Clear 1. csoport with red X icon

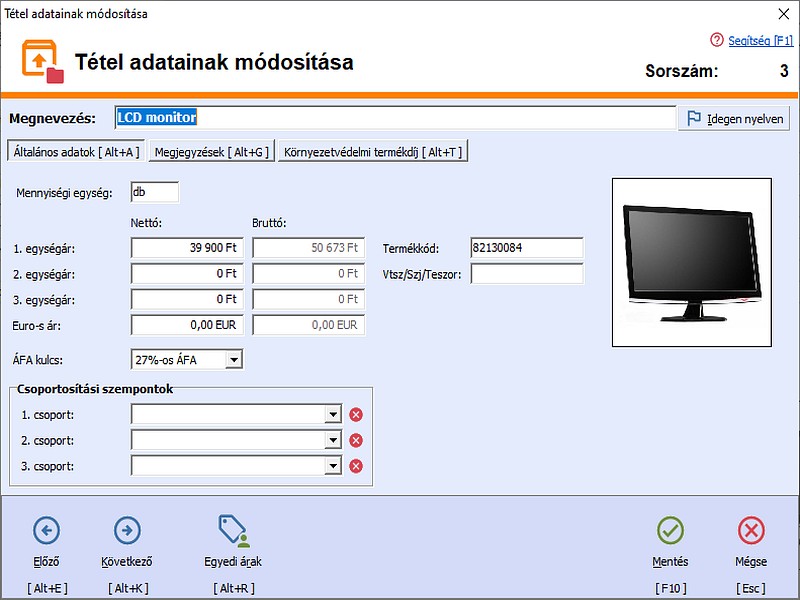(x=355, y=415)
